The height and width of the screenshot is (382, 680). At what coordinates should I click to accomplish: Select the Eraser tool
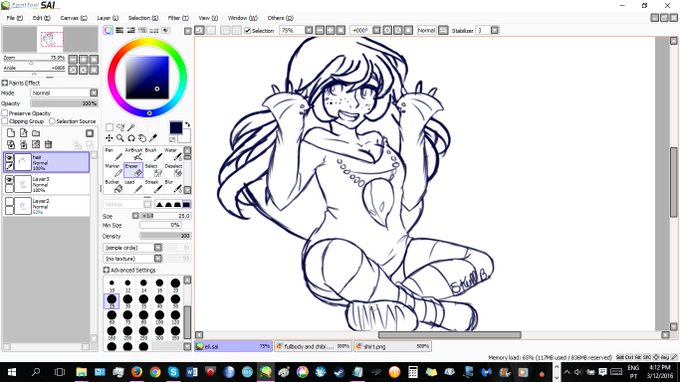tap(133, 170)
